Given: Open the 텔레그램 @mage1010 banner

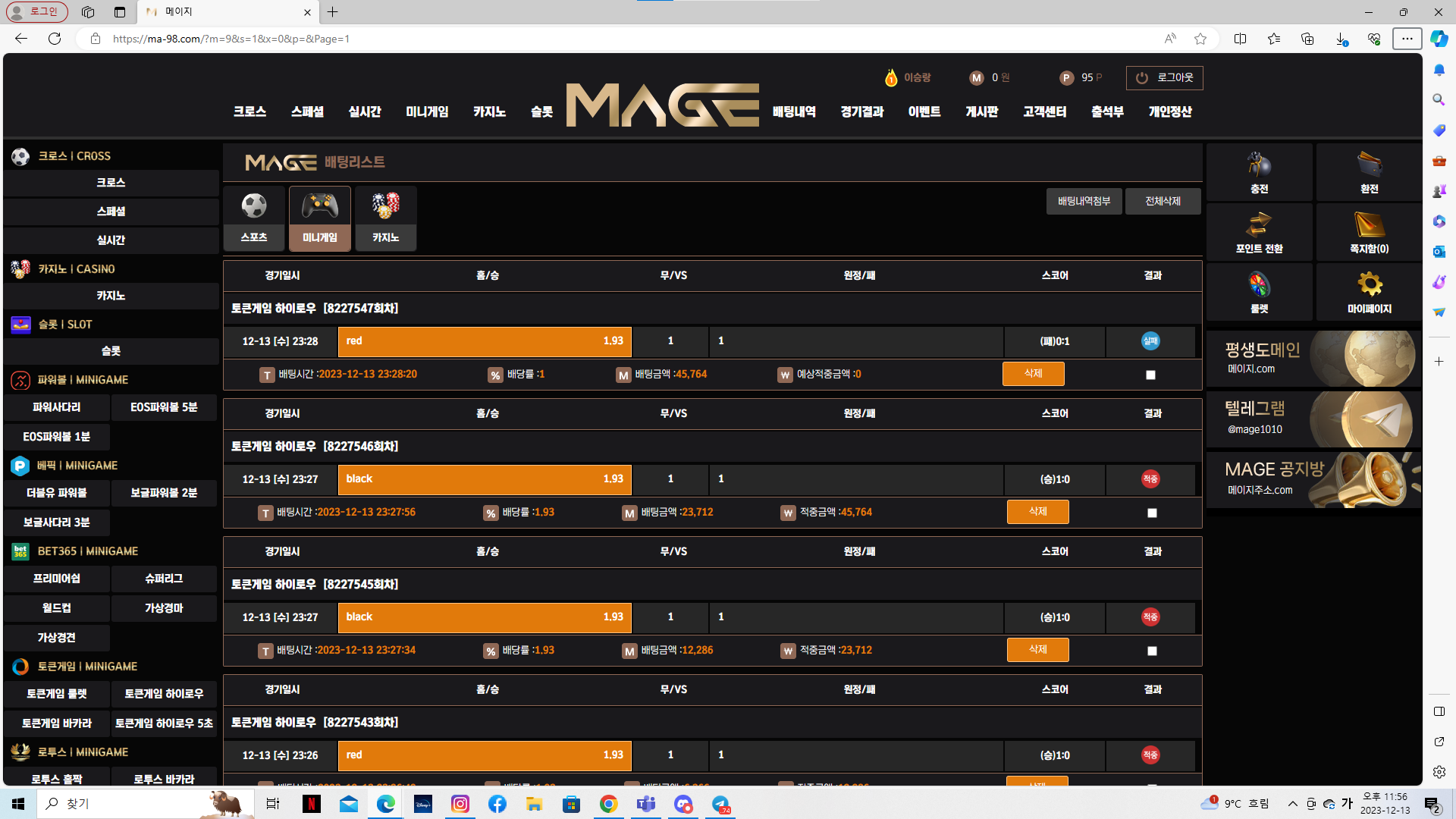Looking at the screenshot, I should pyautogui.click(x=1313, y=419).
